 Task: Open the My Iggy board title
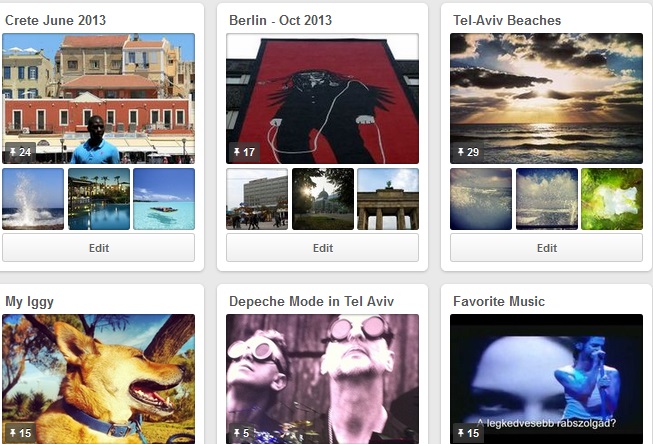pyautogui.click(x=29, y=302)
